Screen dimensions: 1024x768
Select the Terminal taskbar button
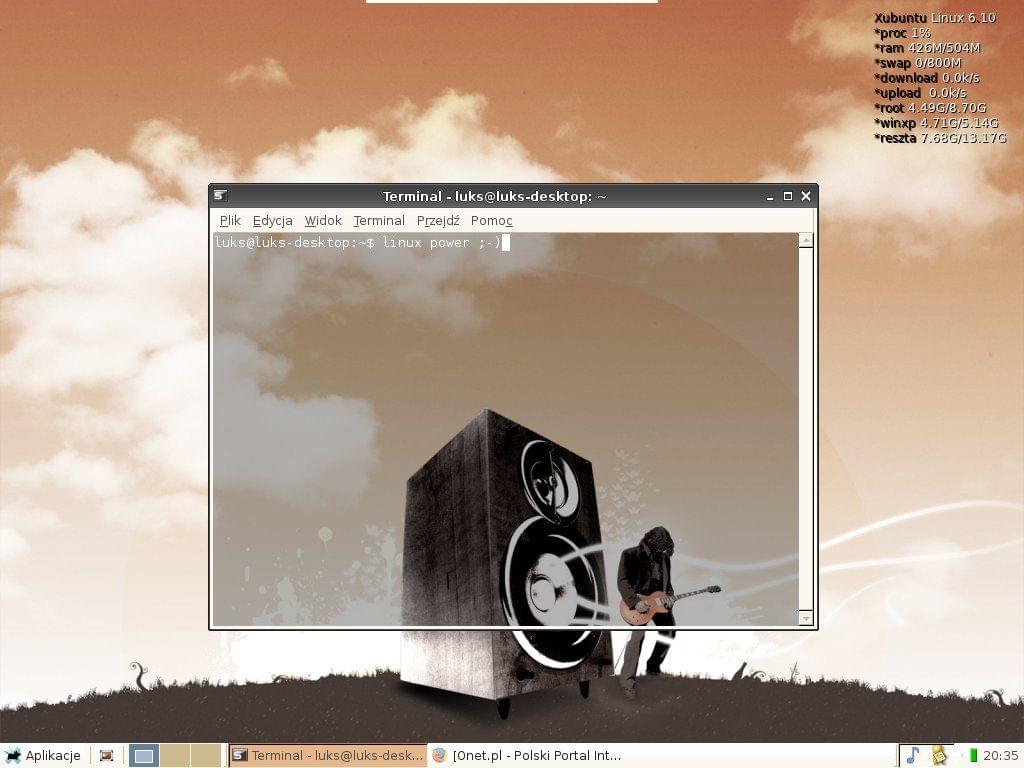(328, 756)
